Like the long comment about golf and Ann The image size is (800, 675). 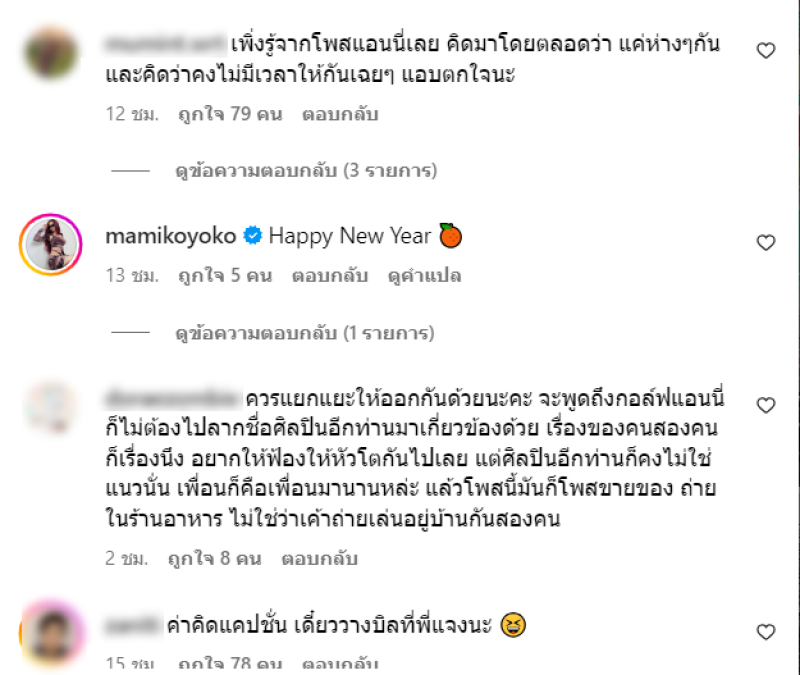click(x=765, y=405)
